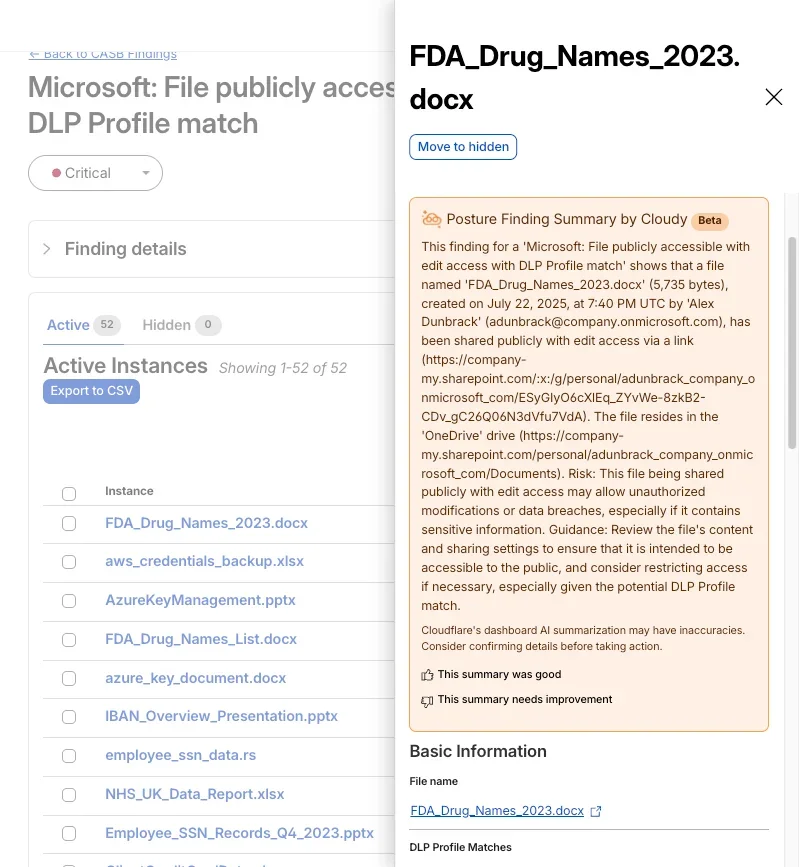Viewport: 799px width, 867px height.
Task: Click the Cloudy posture summary icon
Action: pyautogui.click(x=432, y=219)
